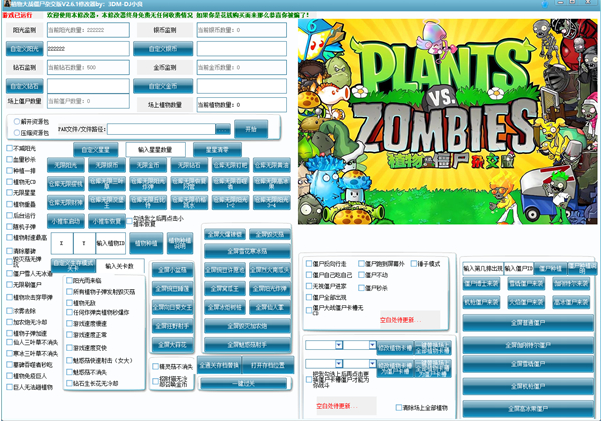Click the 自定义星星 button
The image size is (603, 421).
pyautogui.click(x=96, y=150)
